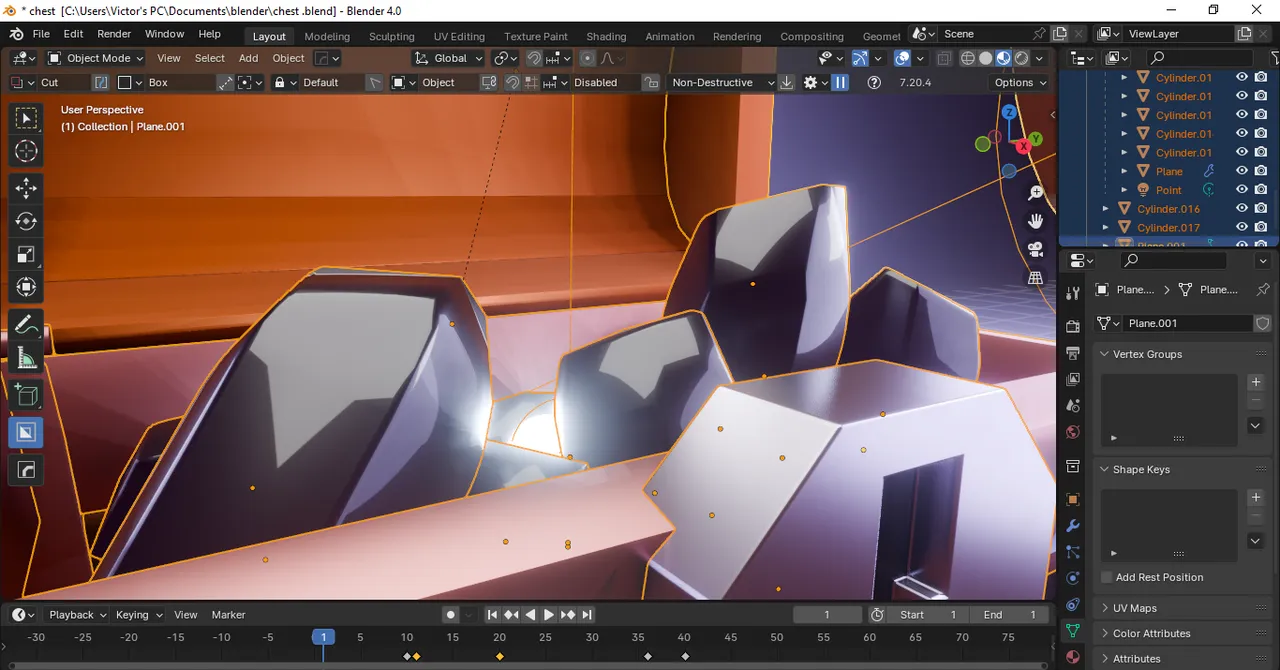Screen dimensions: 1280x670
Task: Open the Render menu
Action: tap(114, 34)
